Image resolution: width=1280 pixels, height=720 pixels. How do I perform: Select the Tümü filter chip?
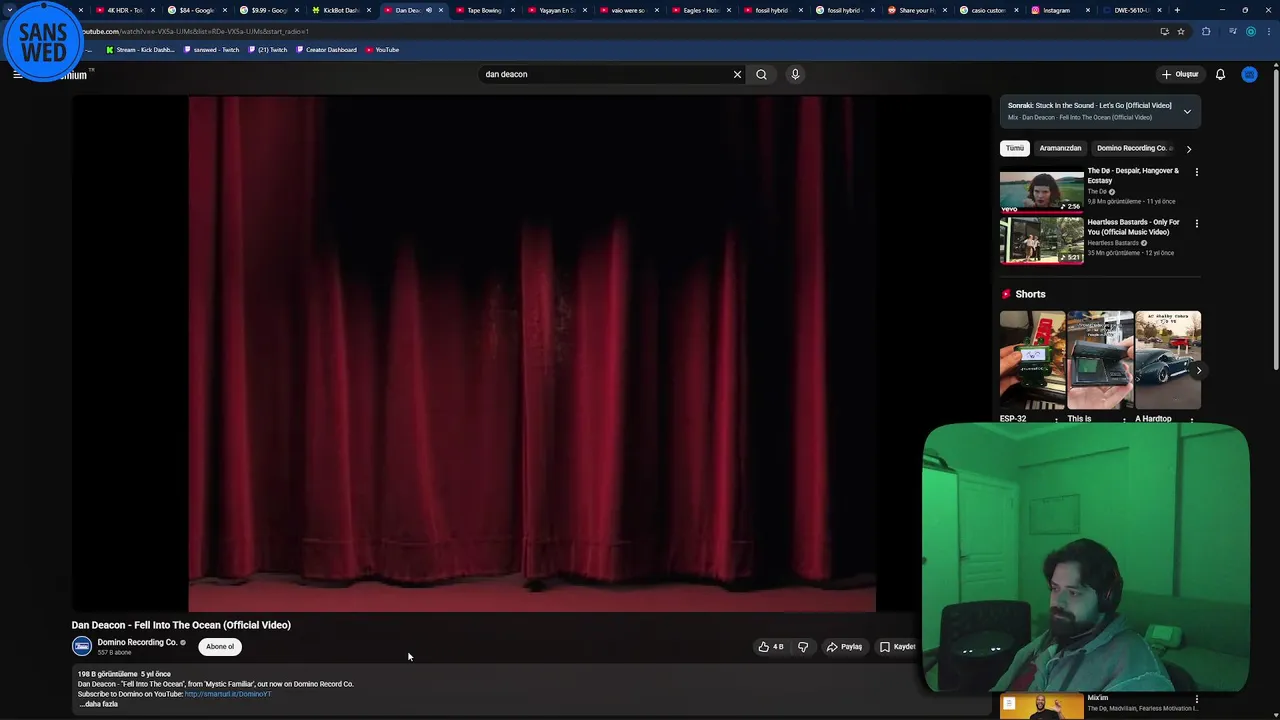coord(1015,148)
